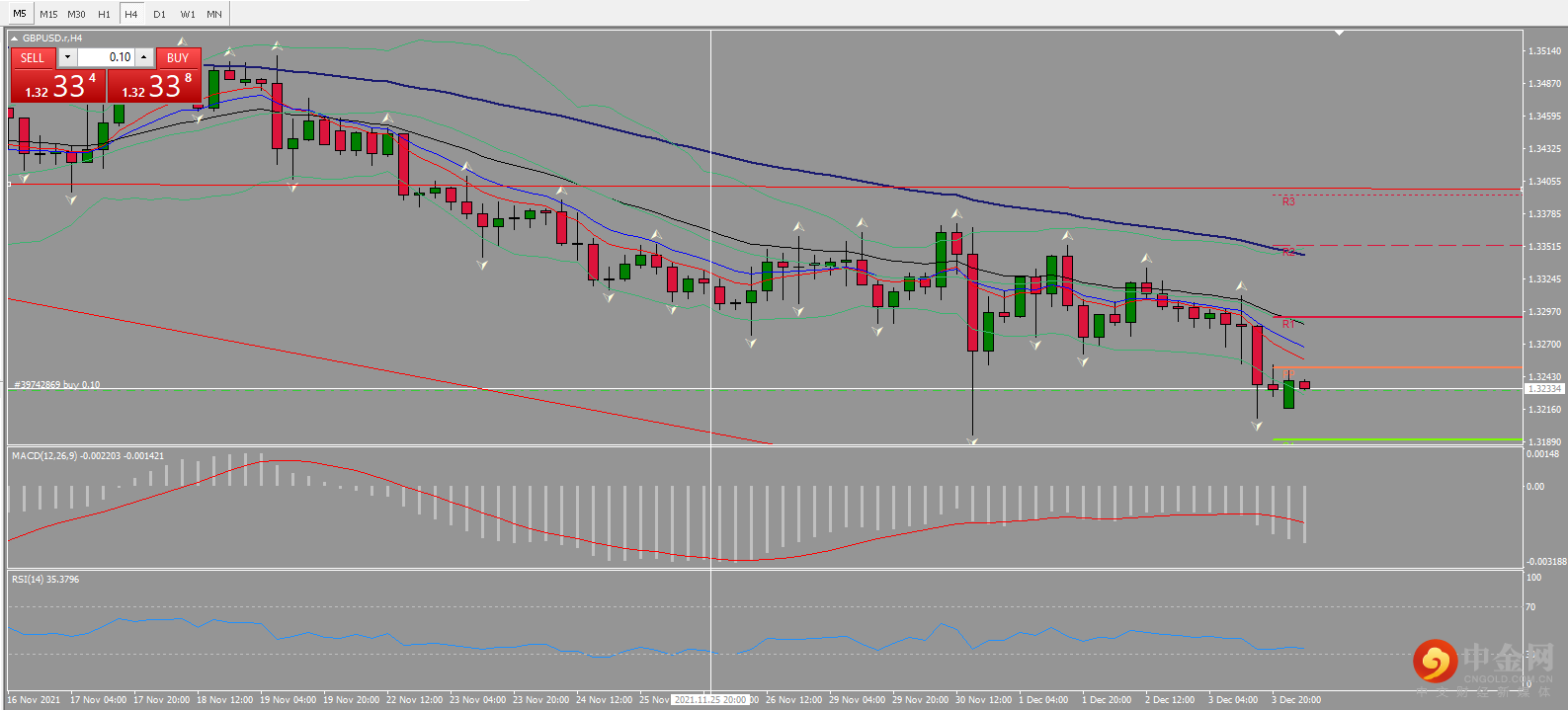Select the R3 resistance label
Screen dimensions: 1568x710
tap(1288, 201)
